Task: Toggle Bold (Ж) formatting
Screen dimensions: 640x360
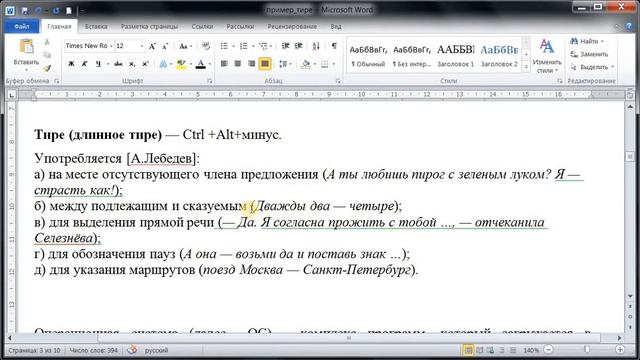Action: point(71,64)
